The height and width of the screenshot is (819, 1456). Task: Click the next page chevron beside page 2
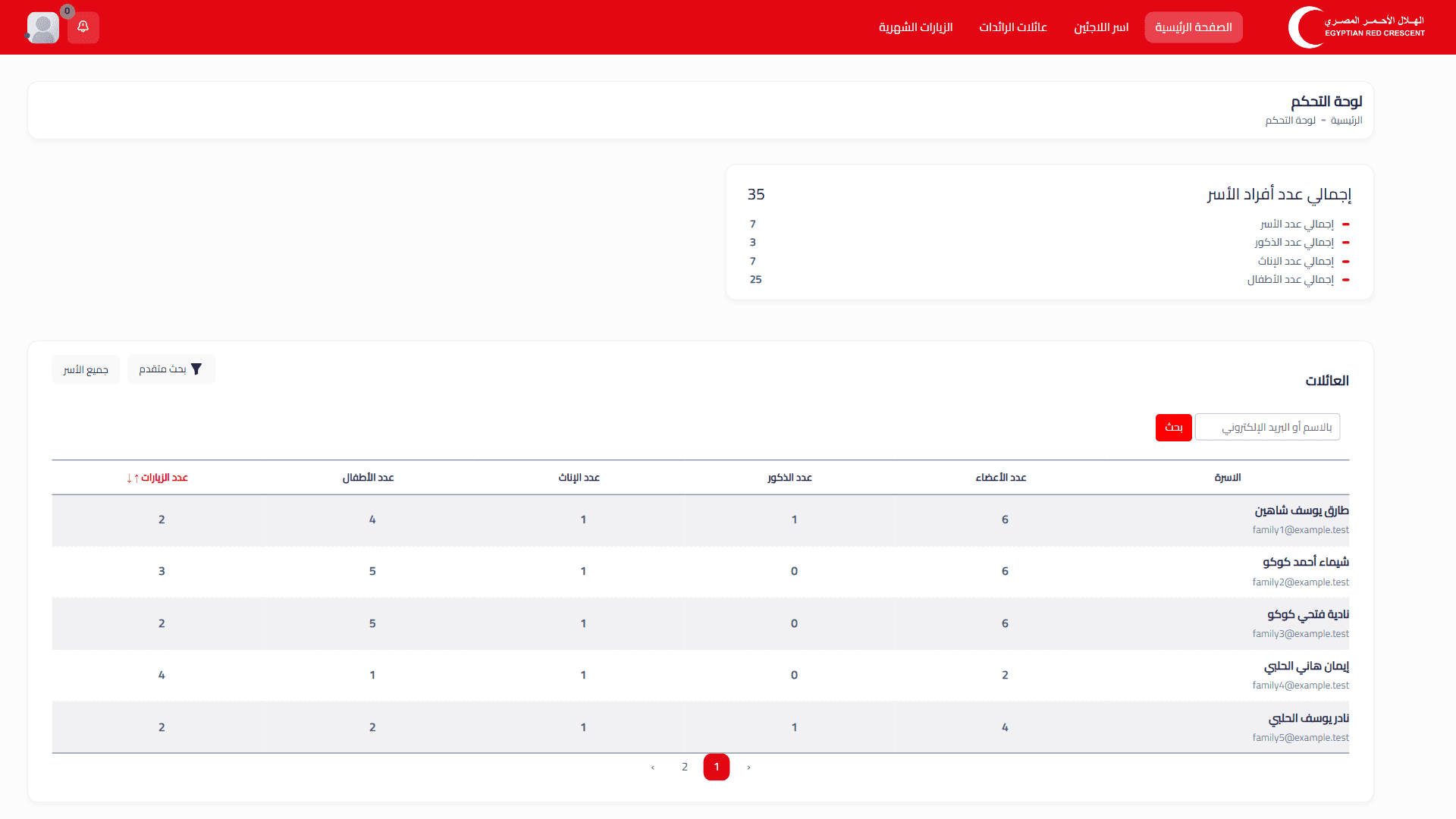click(653, 767)
